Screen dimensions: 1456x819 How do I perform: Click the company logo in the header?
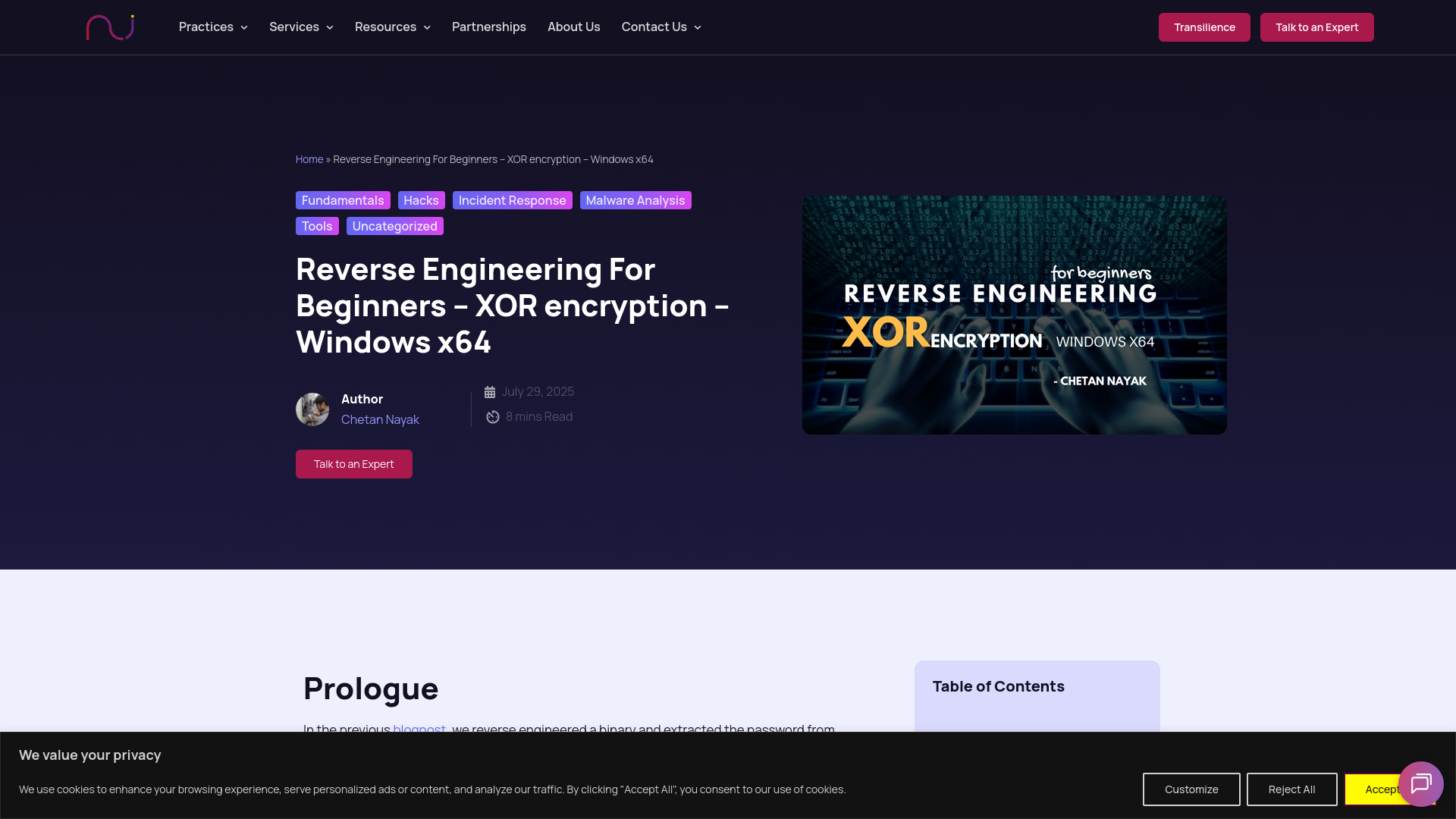pyautogui.click(x=111, y=27)
